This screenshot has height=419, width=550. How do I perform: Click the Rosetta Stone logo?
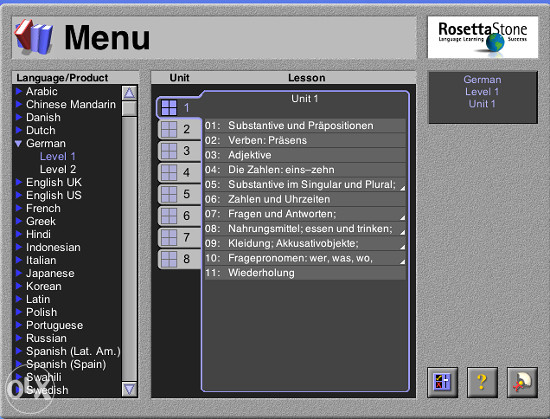click(x=483, y=37)
